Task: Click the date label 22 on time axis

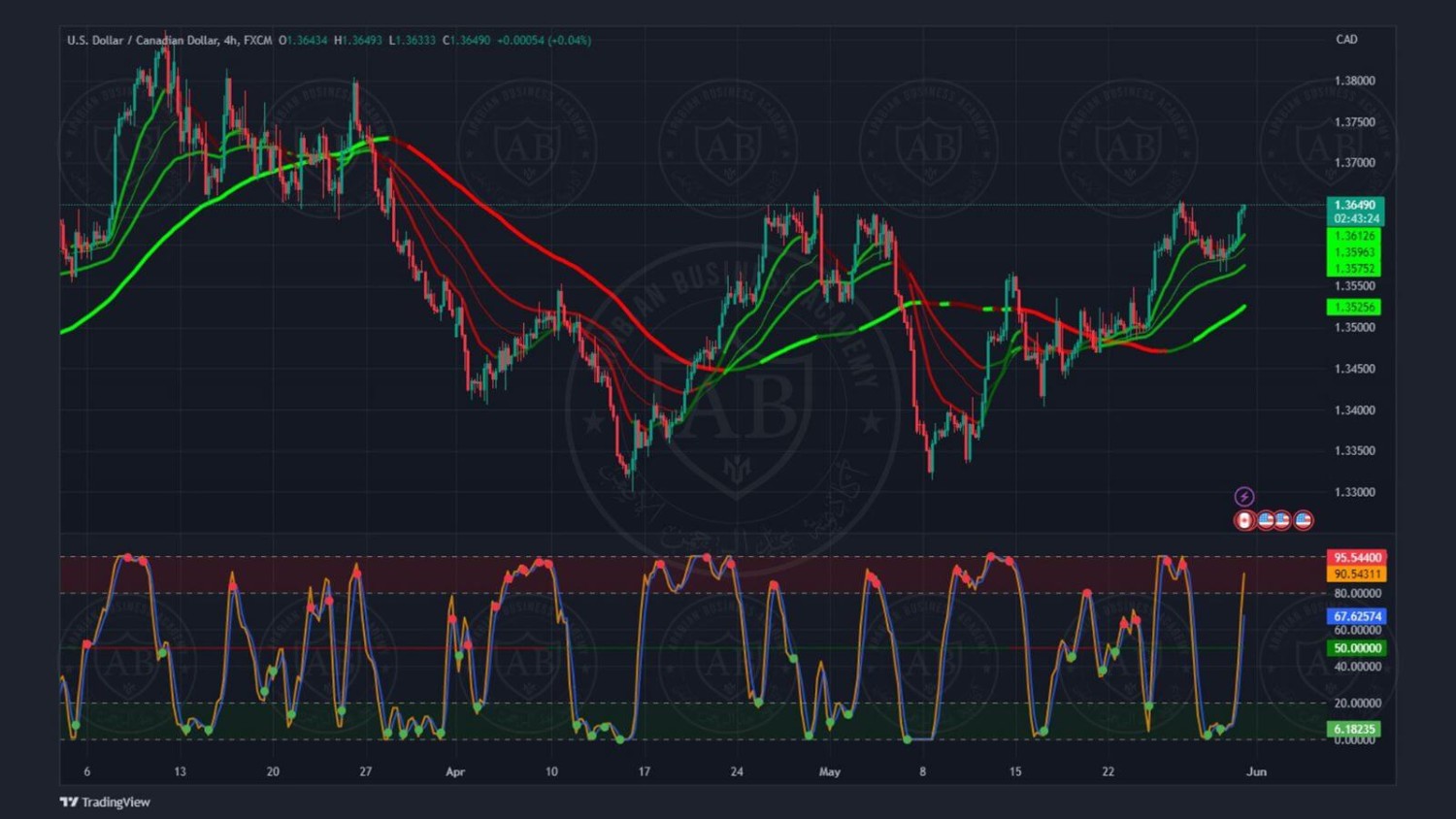Action: 1108,772
